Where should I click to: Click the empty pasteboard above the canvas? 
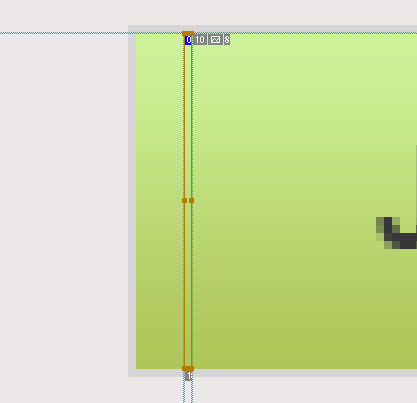(x=208, y=12)
